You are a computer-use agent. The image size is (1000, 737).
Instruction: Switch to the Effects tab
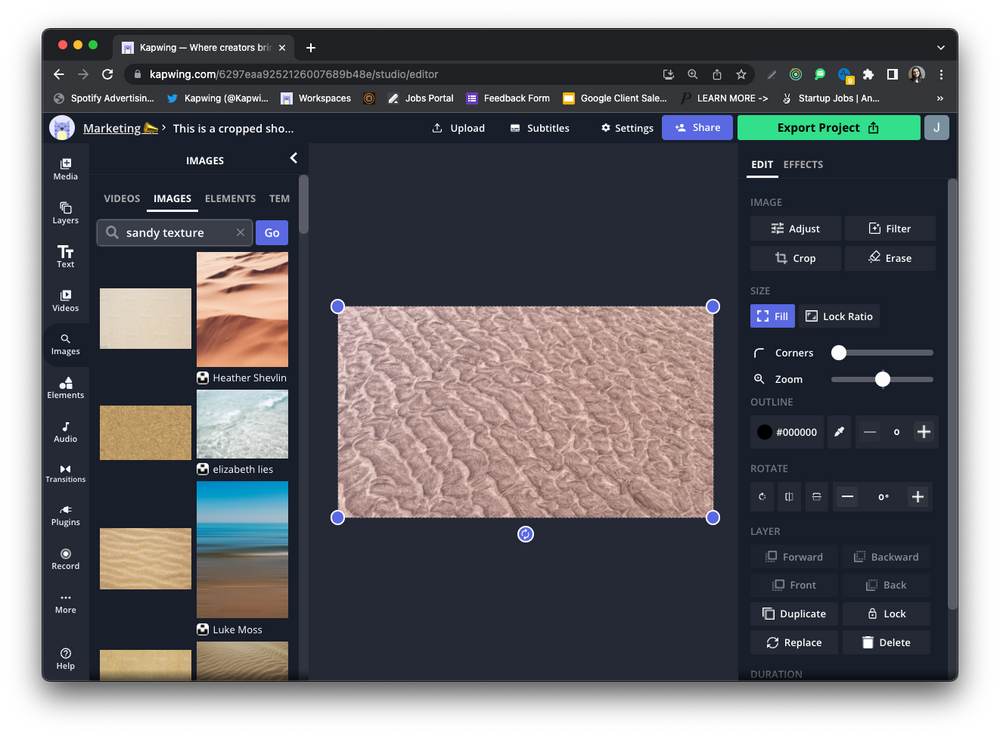[803, 164]
